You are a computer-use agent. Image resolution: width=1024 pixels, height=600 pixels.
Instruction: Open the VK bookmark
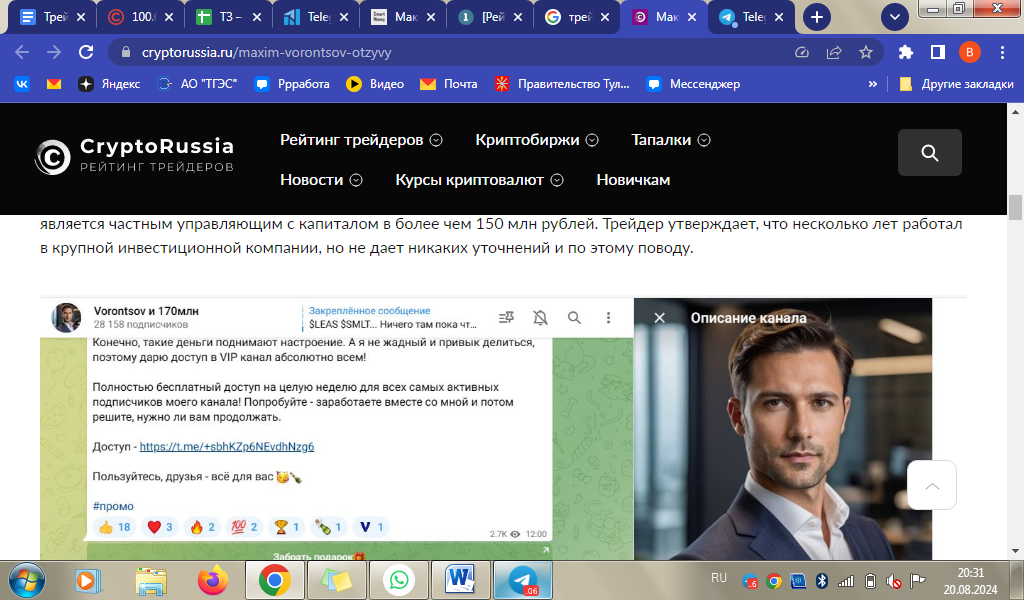pyautogui.click(x=22, y=84)
